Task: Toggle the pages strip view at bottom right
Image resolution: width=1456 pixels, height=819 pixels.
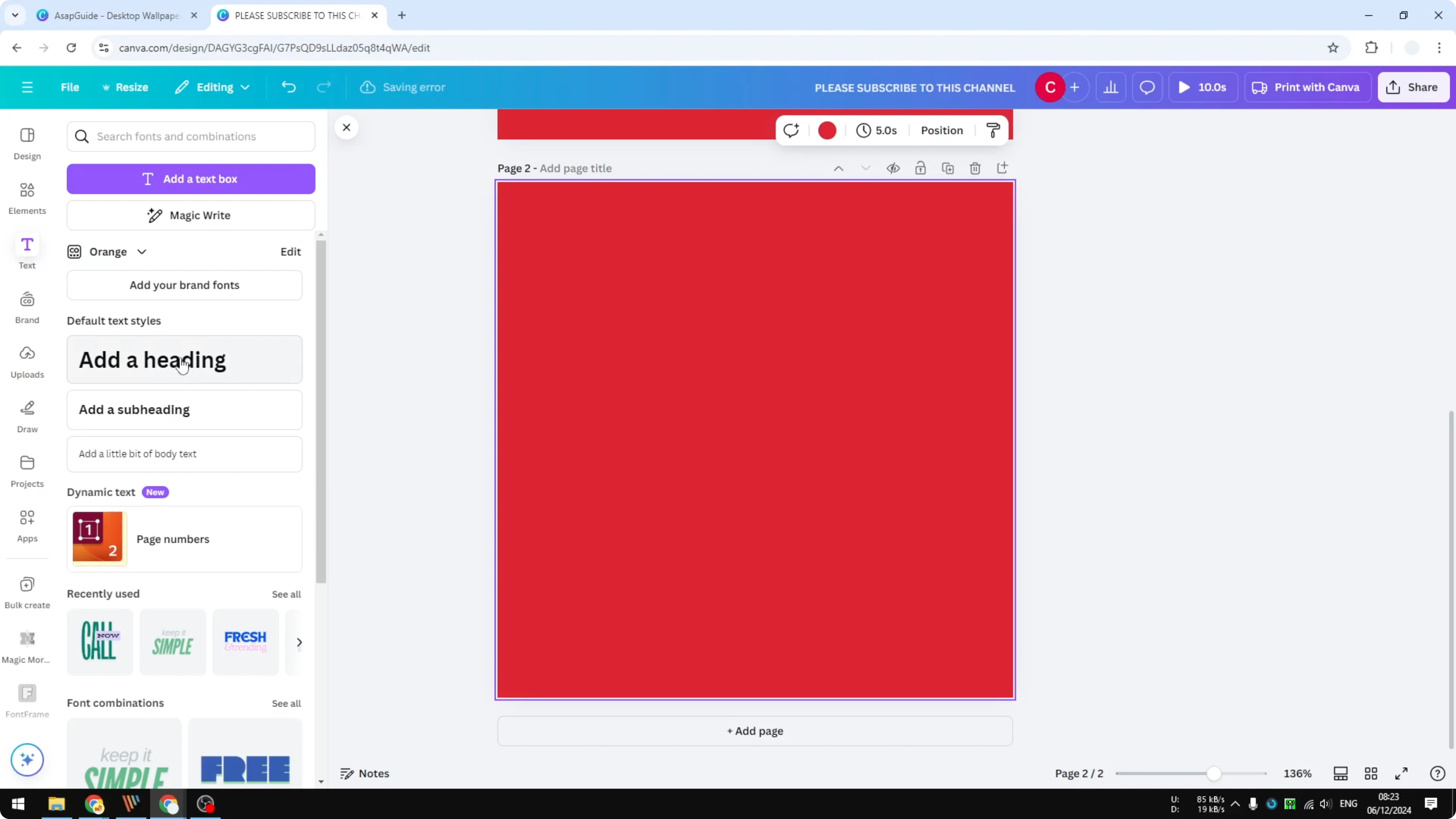Action: [1341, 773]
